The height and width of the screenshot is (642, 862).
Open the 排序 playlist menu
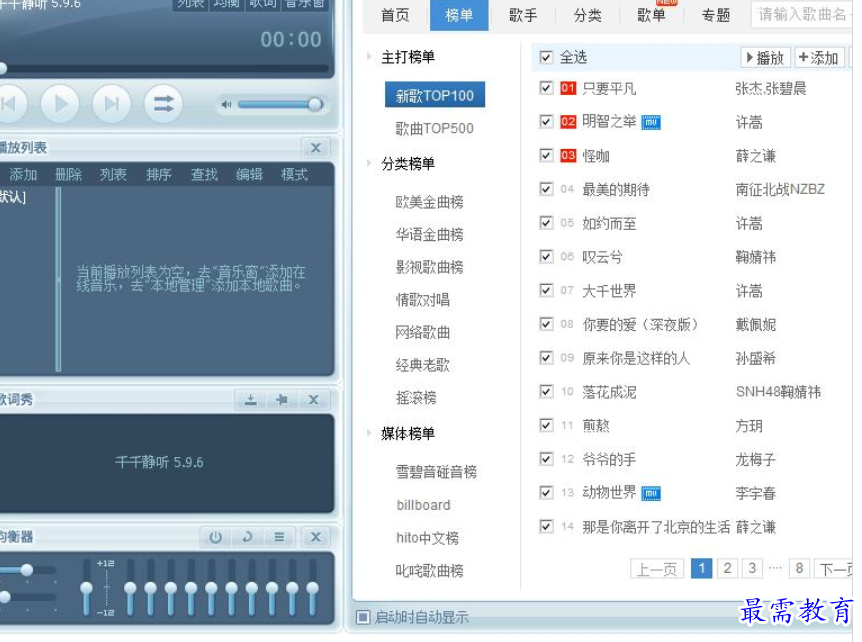tap(158, 175)
